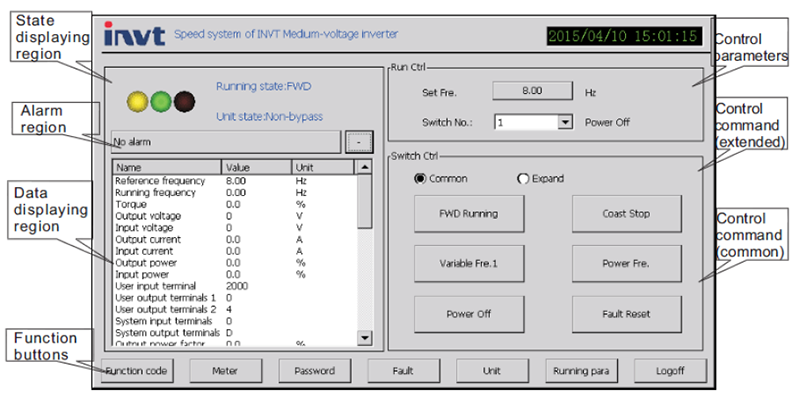This screenshot has height=404, width=800.
Task: Click the yellow status indicator light
Action: (137, 102)
